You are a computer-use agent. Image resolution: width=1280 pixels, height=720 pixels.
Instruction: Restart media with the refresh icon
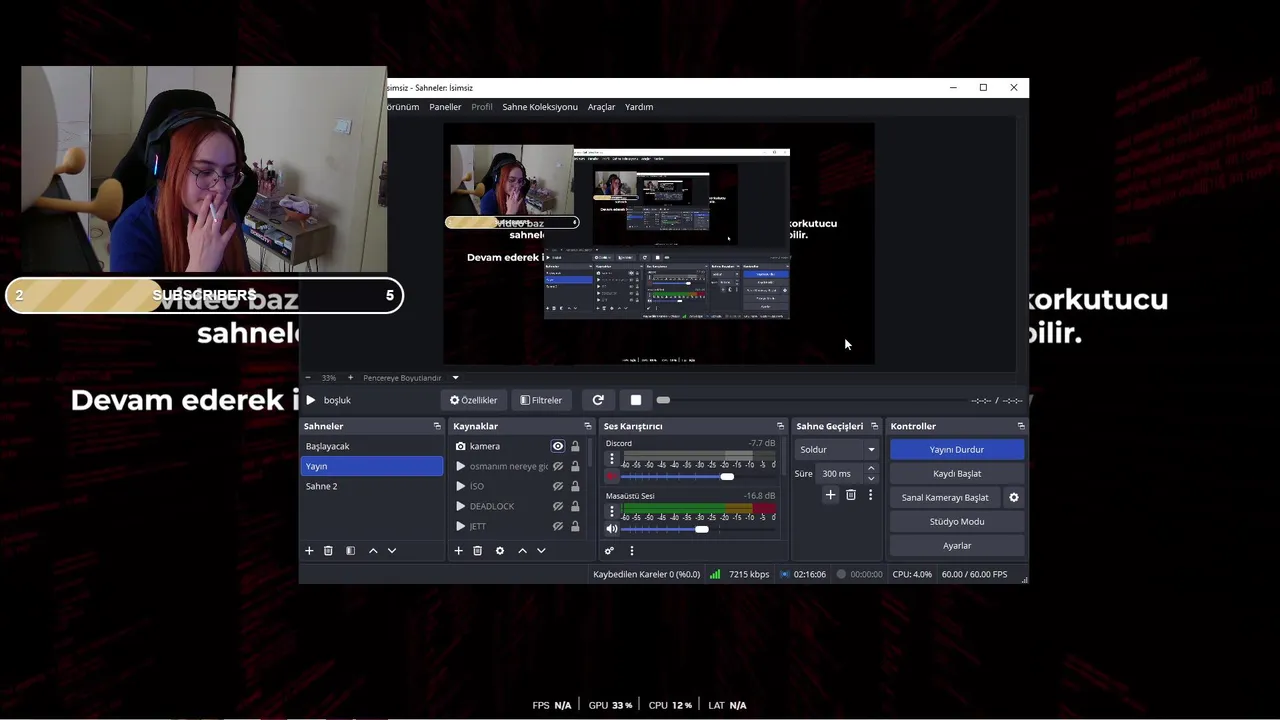tap(598, 400)
